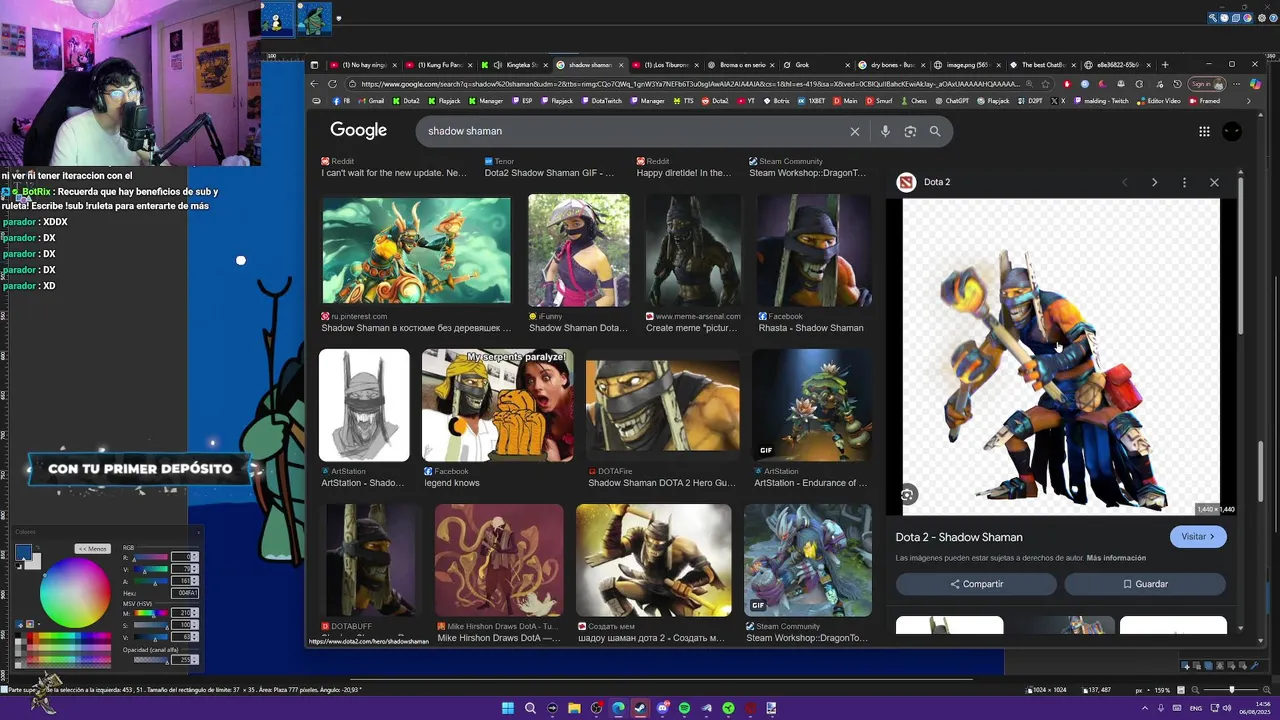Open the large Shadow Shaman preview image
Screen dimensions: 1280x720
[x=1061, y=356]
